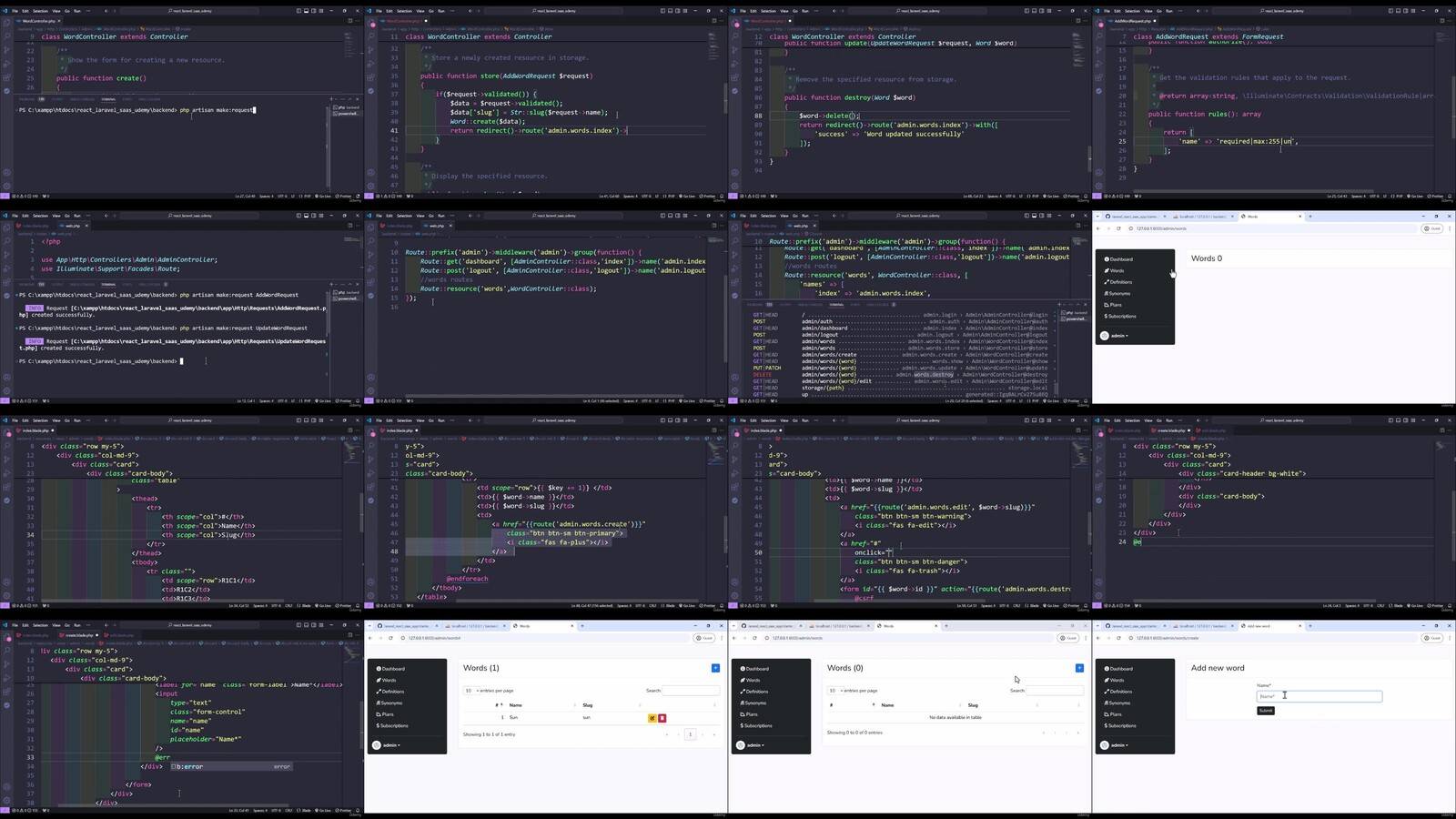
Task: Switch to the Add new word browser tab
Action: [1259, 626]
